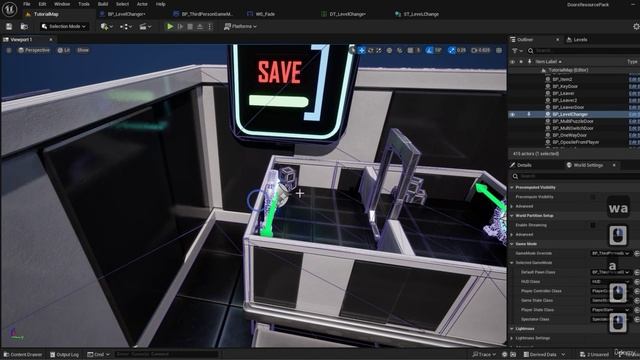
Task: Open the Window menu
Action: coord(62,4)
